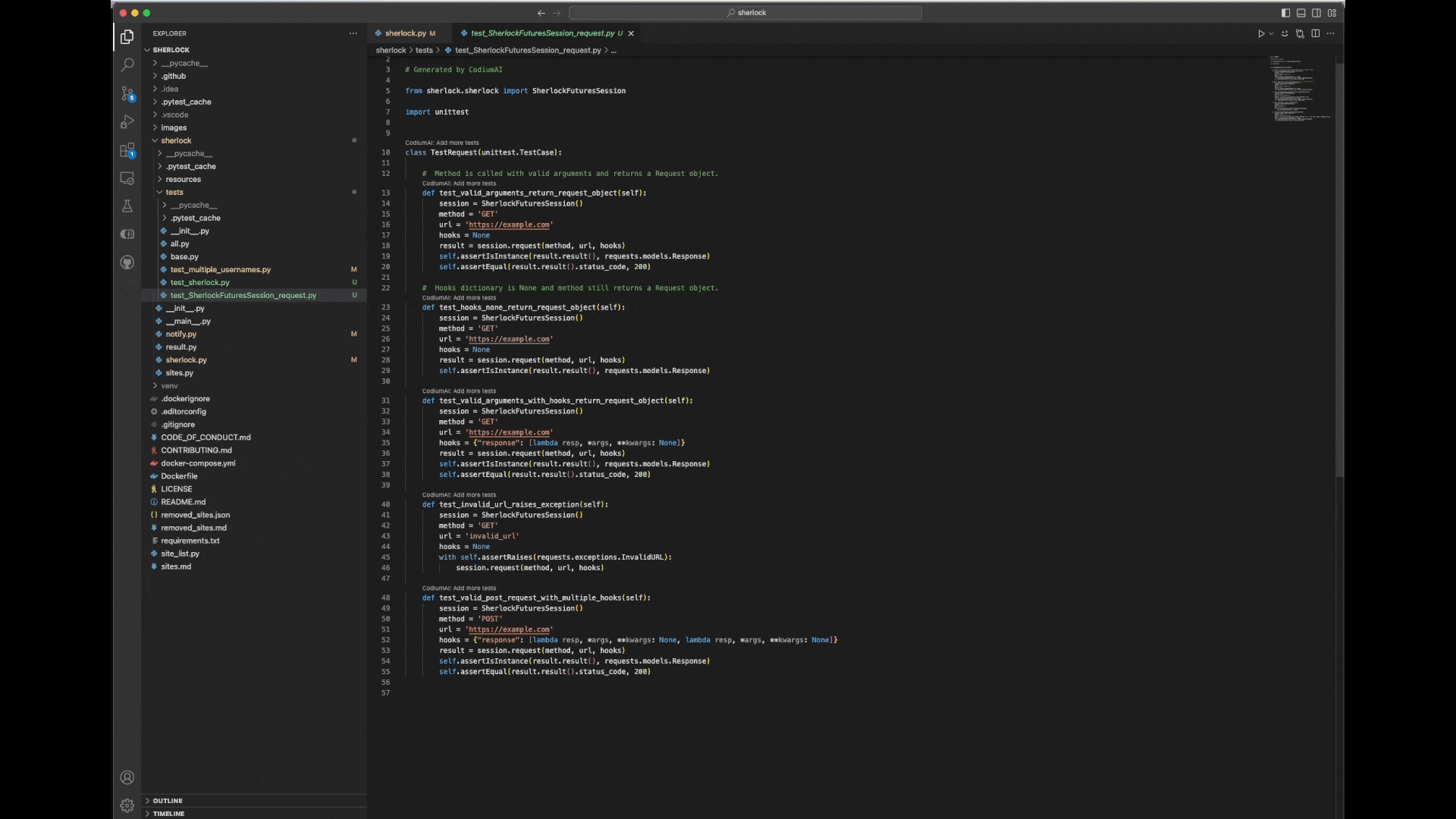Open the Run and Debug view
1456x819 pixels.
[x=127, y=122]
